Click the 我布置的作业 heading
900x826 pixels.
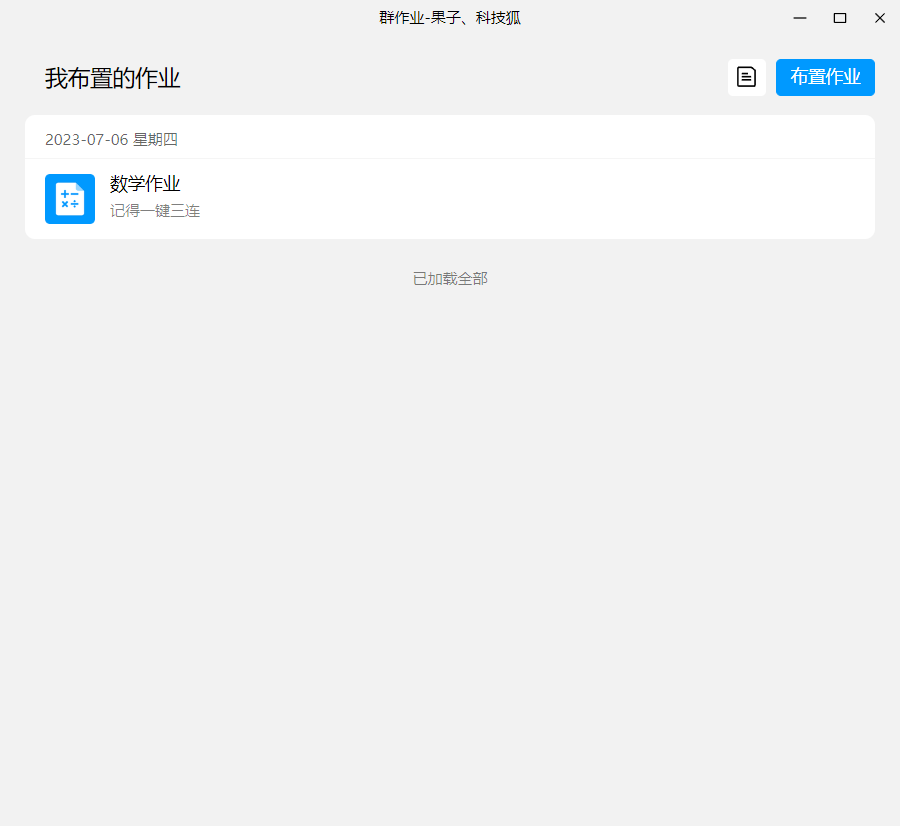[112, 78]
